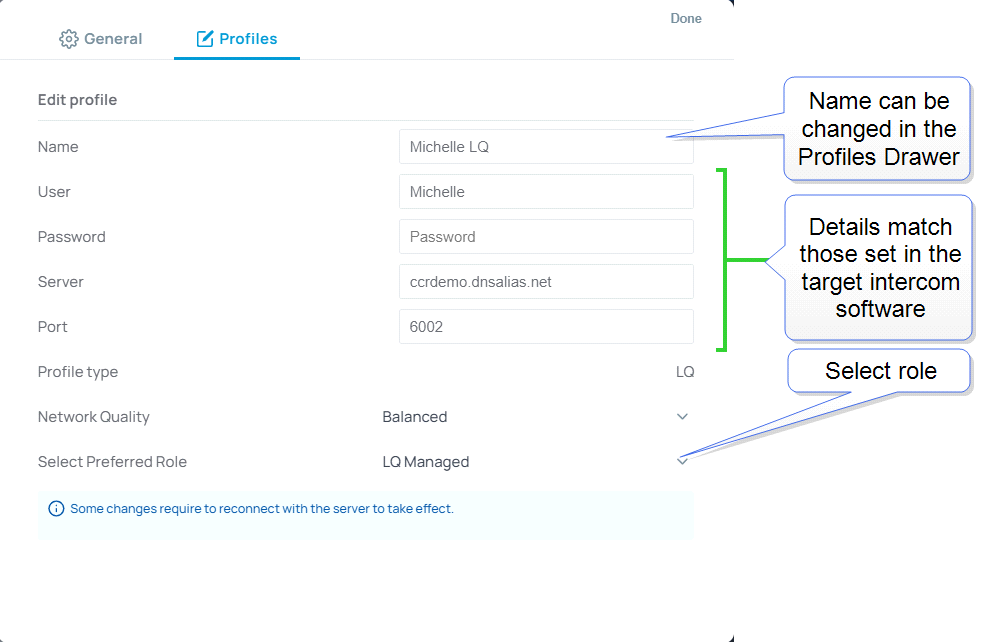Click the LQ profile type value

684,372
